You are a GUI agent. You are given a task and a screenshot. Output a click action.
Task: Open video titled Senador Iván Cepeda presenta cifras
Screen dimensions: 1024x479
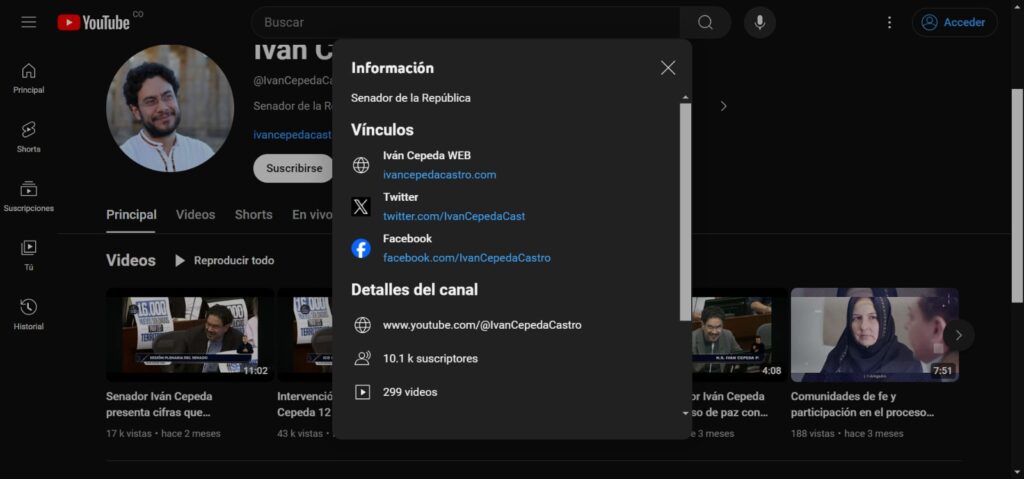159,405
